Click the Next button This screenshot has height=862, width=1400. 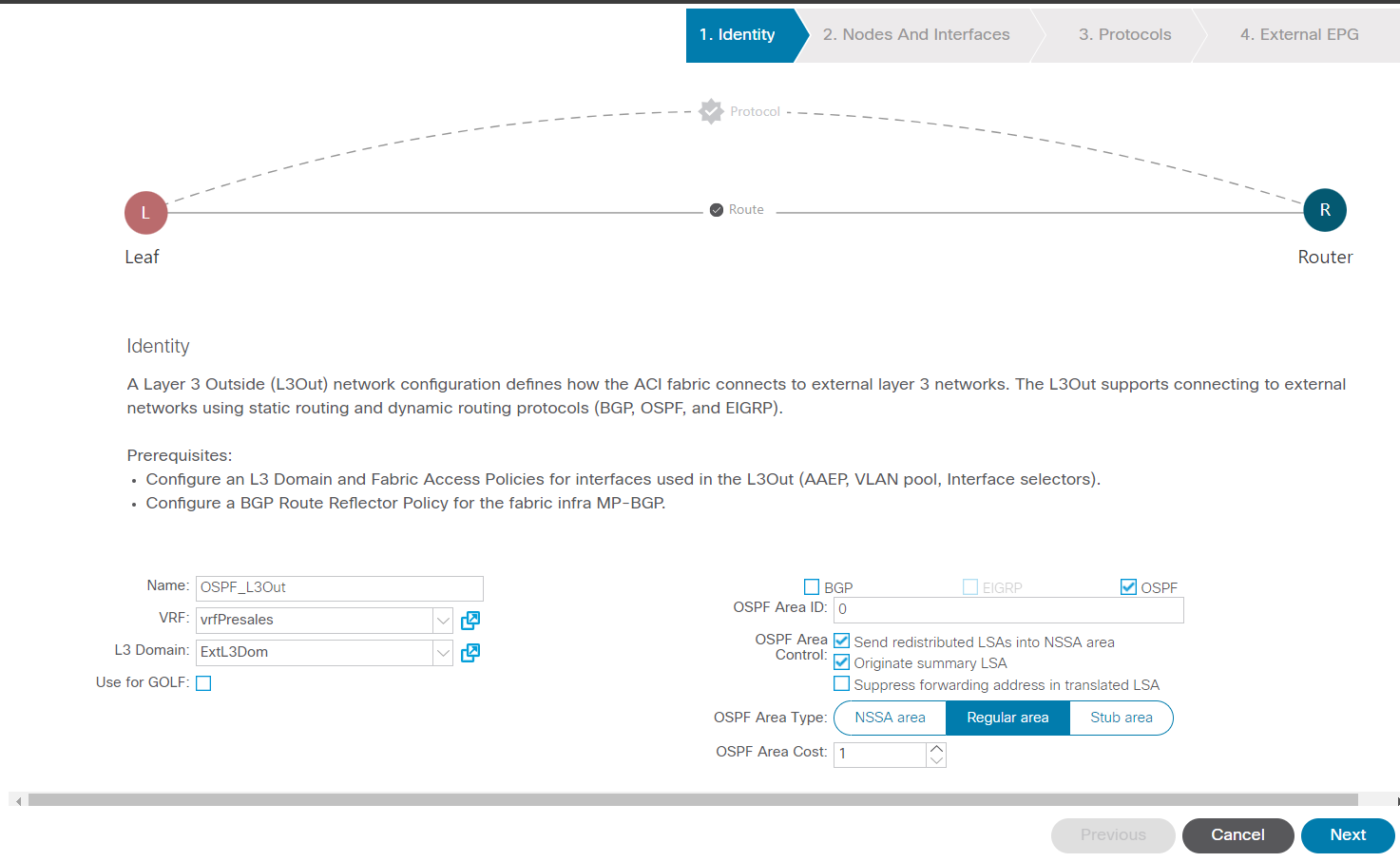click(1348, 835)
